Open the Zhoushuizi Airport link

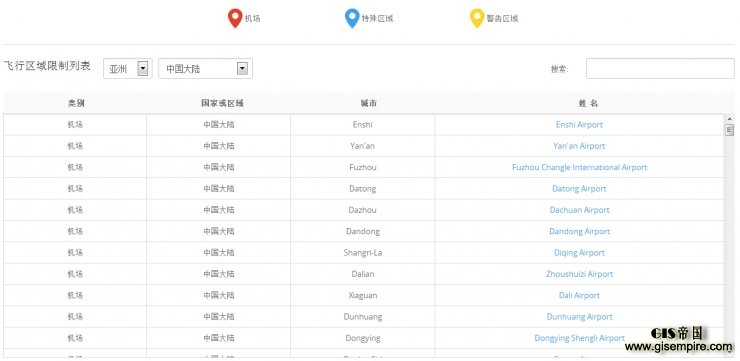579,274
